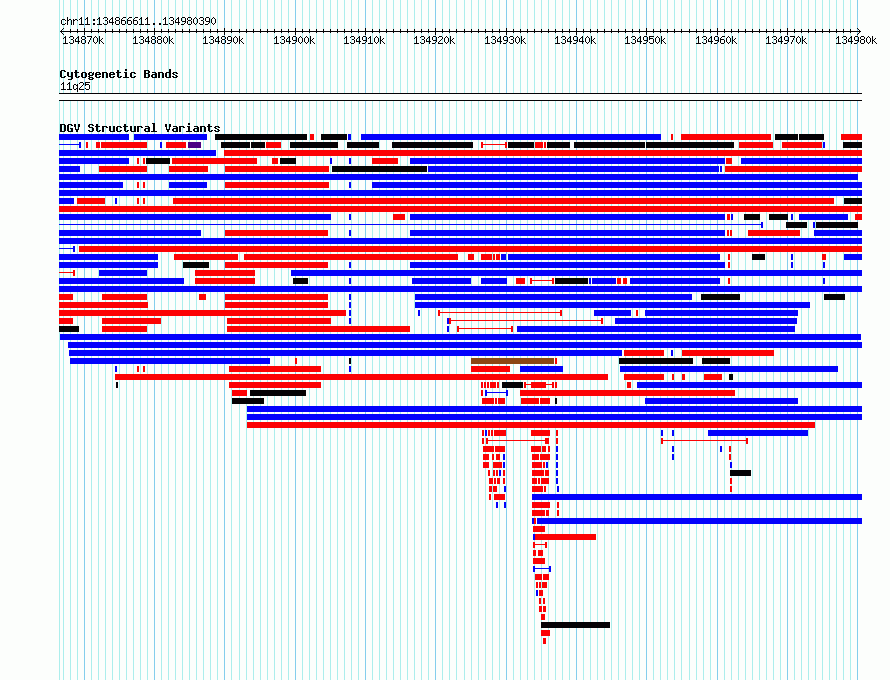Select the red bracketed variant from 134922k to 134944k
The height and width of the screenshot is (680, 890).
pyautogui.click(x=526, y=321)
